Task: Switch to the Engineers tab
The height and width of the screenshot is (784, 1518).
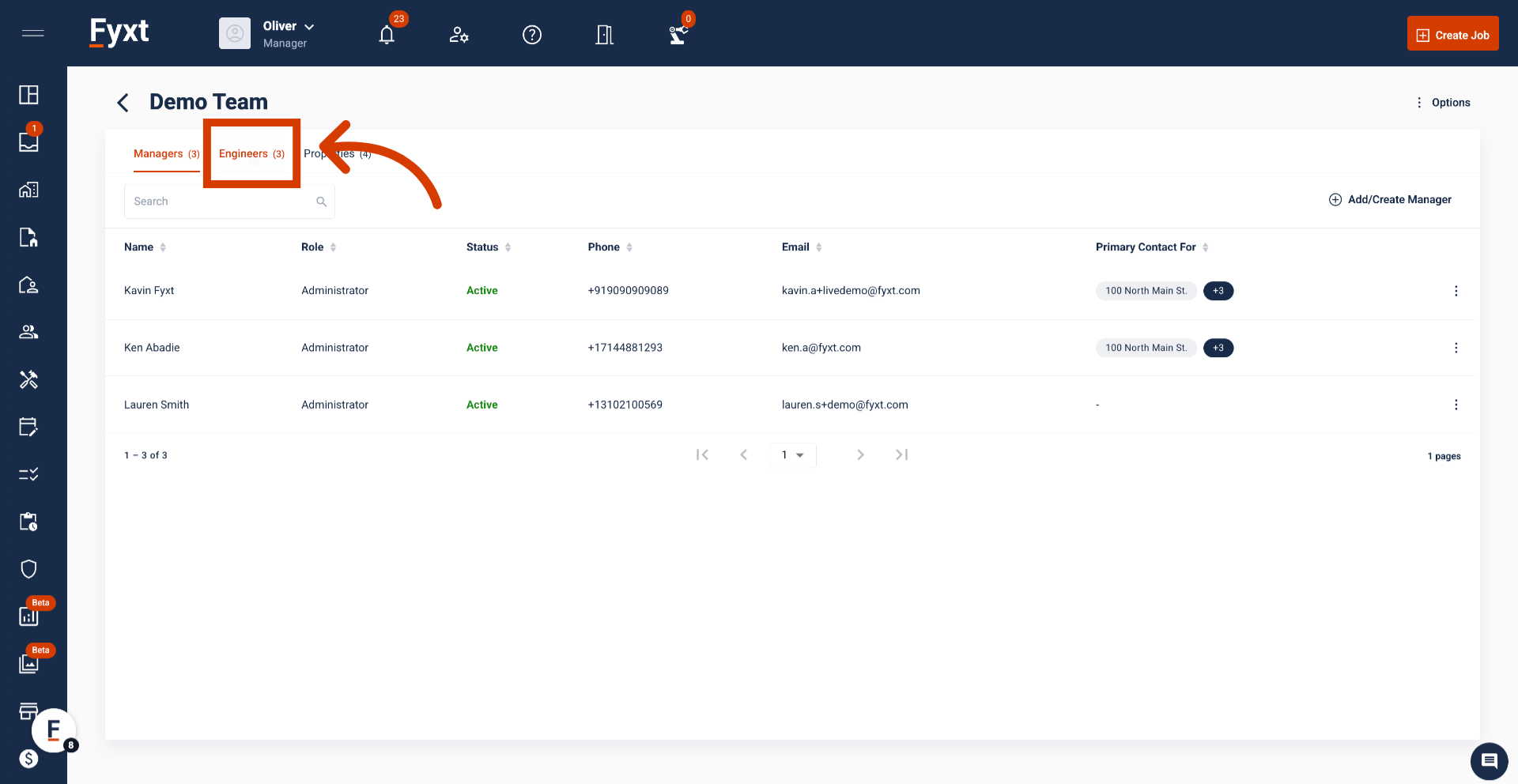Action: point(251,154)
